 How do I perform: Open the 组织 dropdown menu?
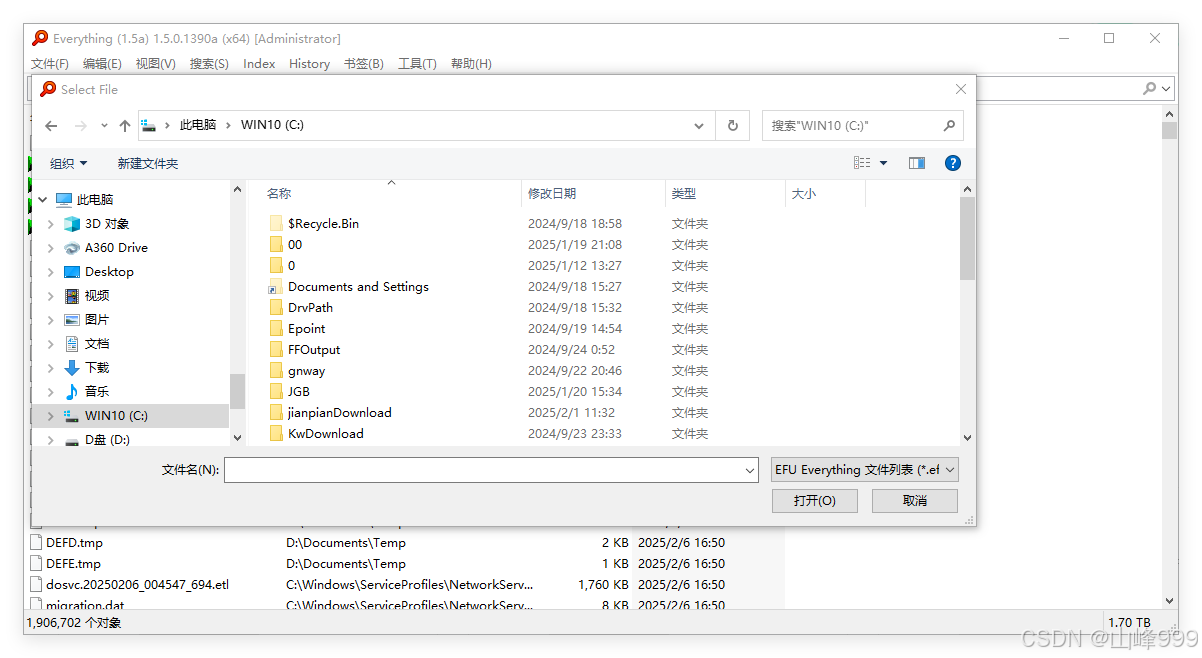[69, 163]
